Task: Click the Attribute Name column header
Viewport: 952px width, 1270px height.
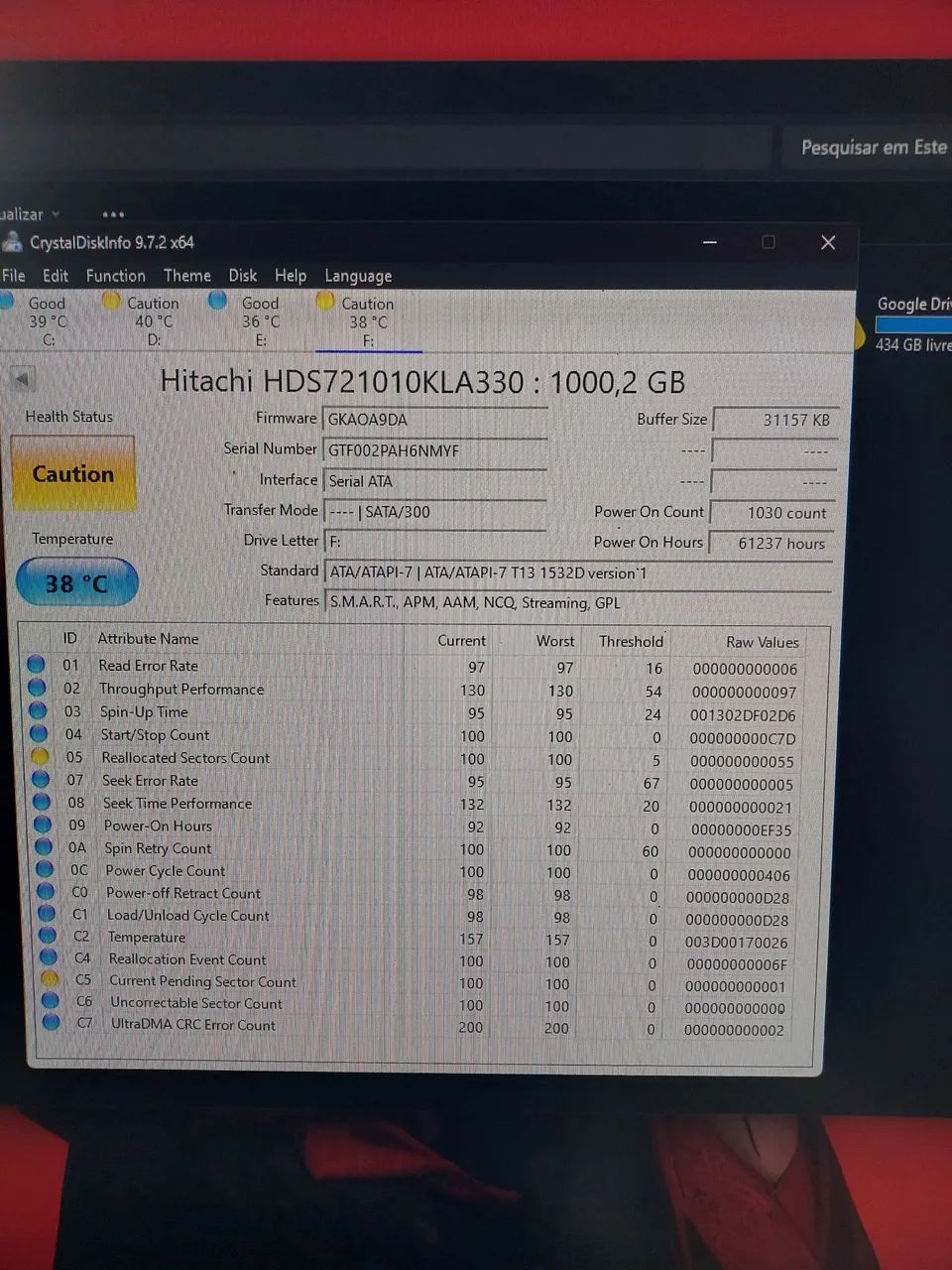Action: [149, 639]
